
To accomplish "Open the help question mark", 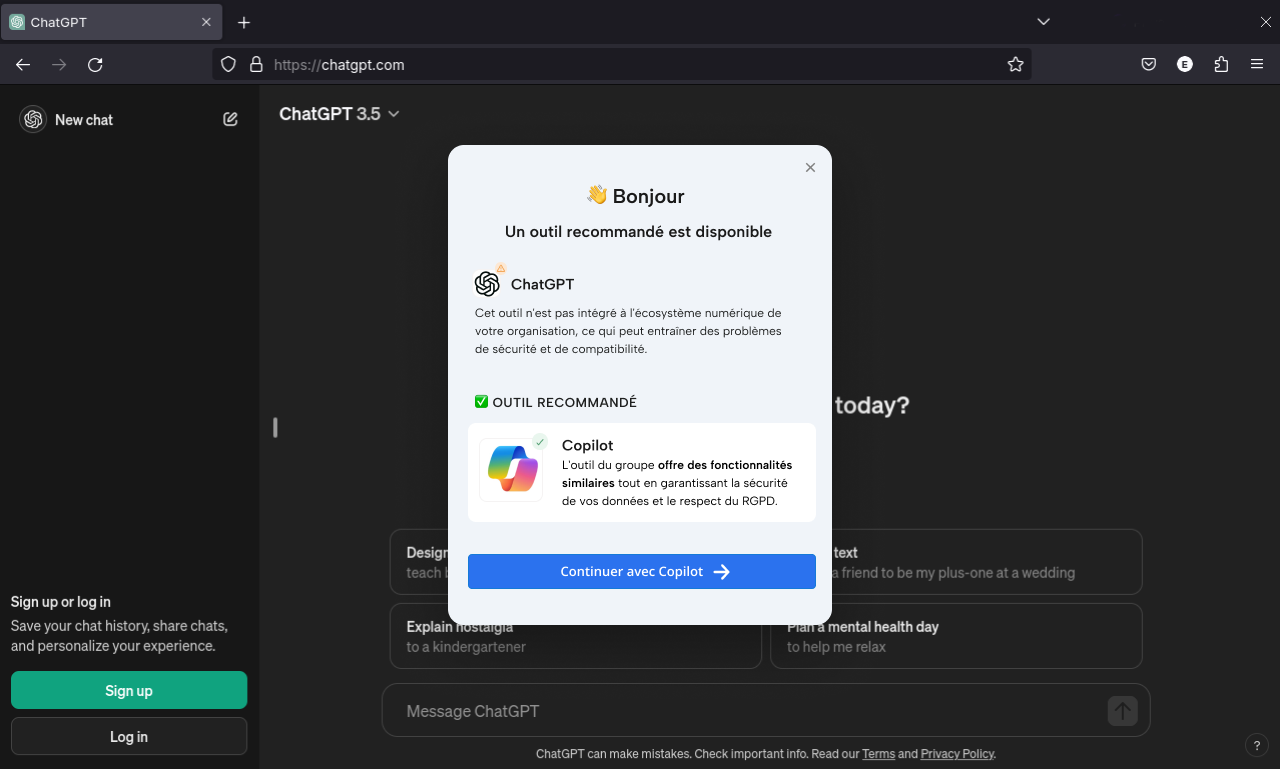I will coord(1257,745).
